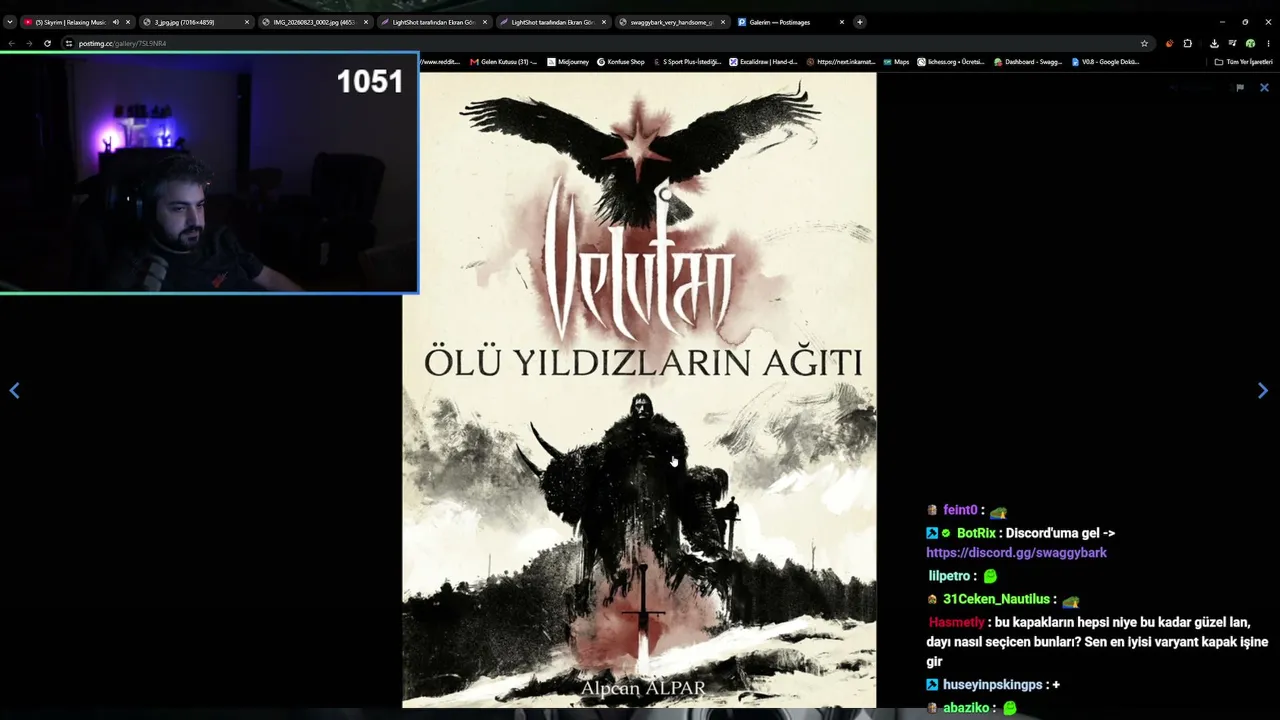
Task: Click username feint0 in chat
Action: (x=961, y=510)
